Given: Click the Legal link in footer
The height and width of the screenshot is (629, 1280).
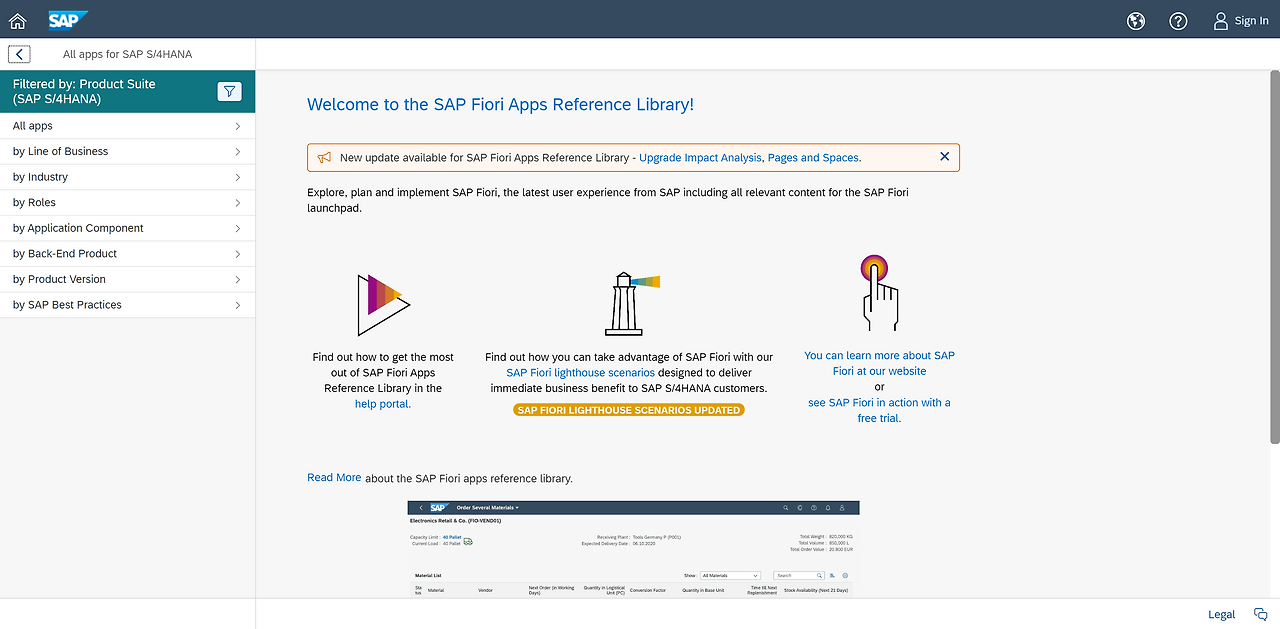Looking at the screenshot, I should pos(1221,614).
